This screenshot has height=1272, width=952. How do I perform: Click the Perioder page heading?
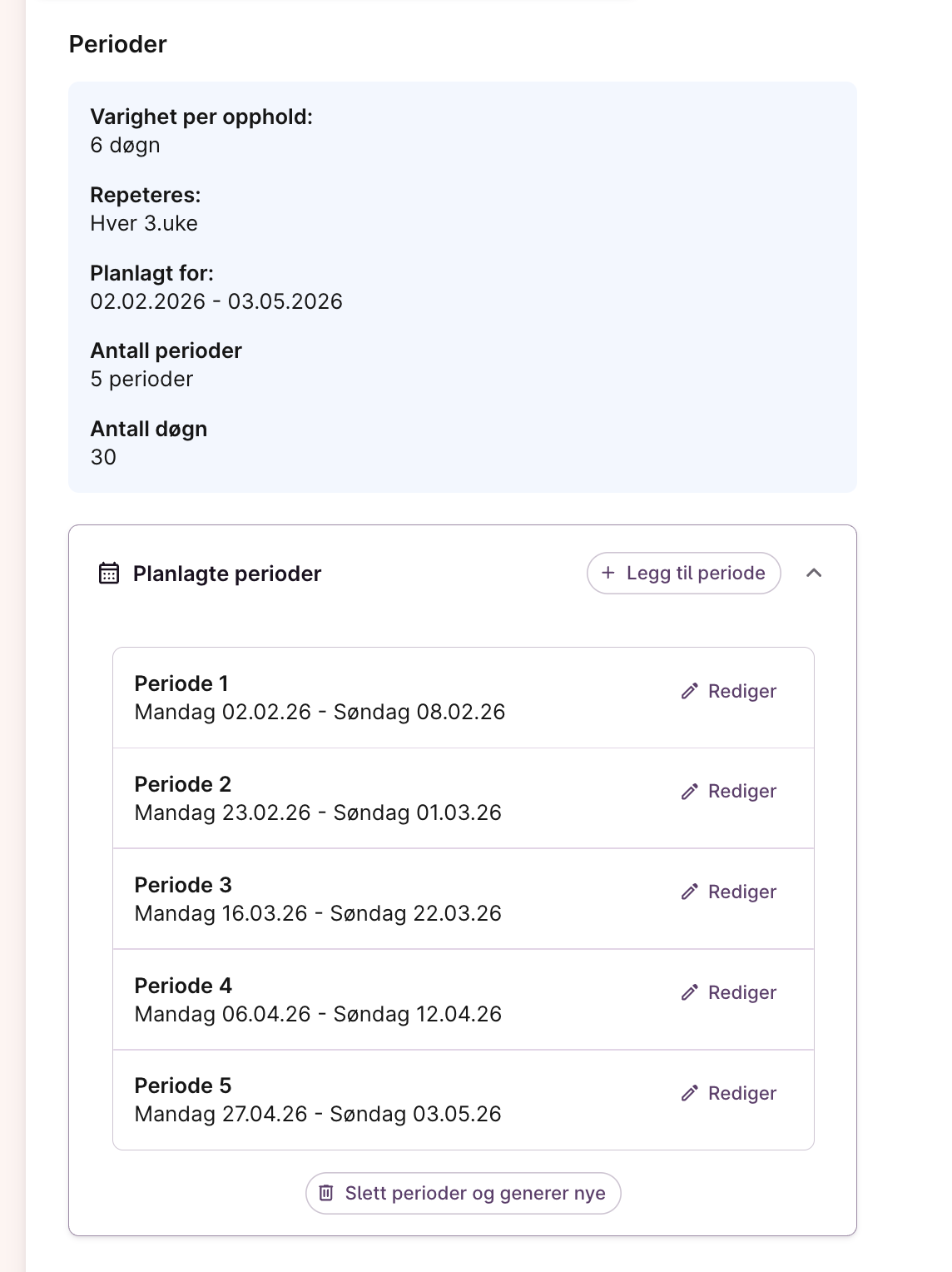(117, 44)
